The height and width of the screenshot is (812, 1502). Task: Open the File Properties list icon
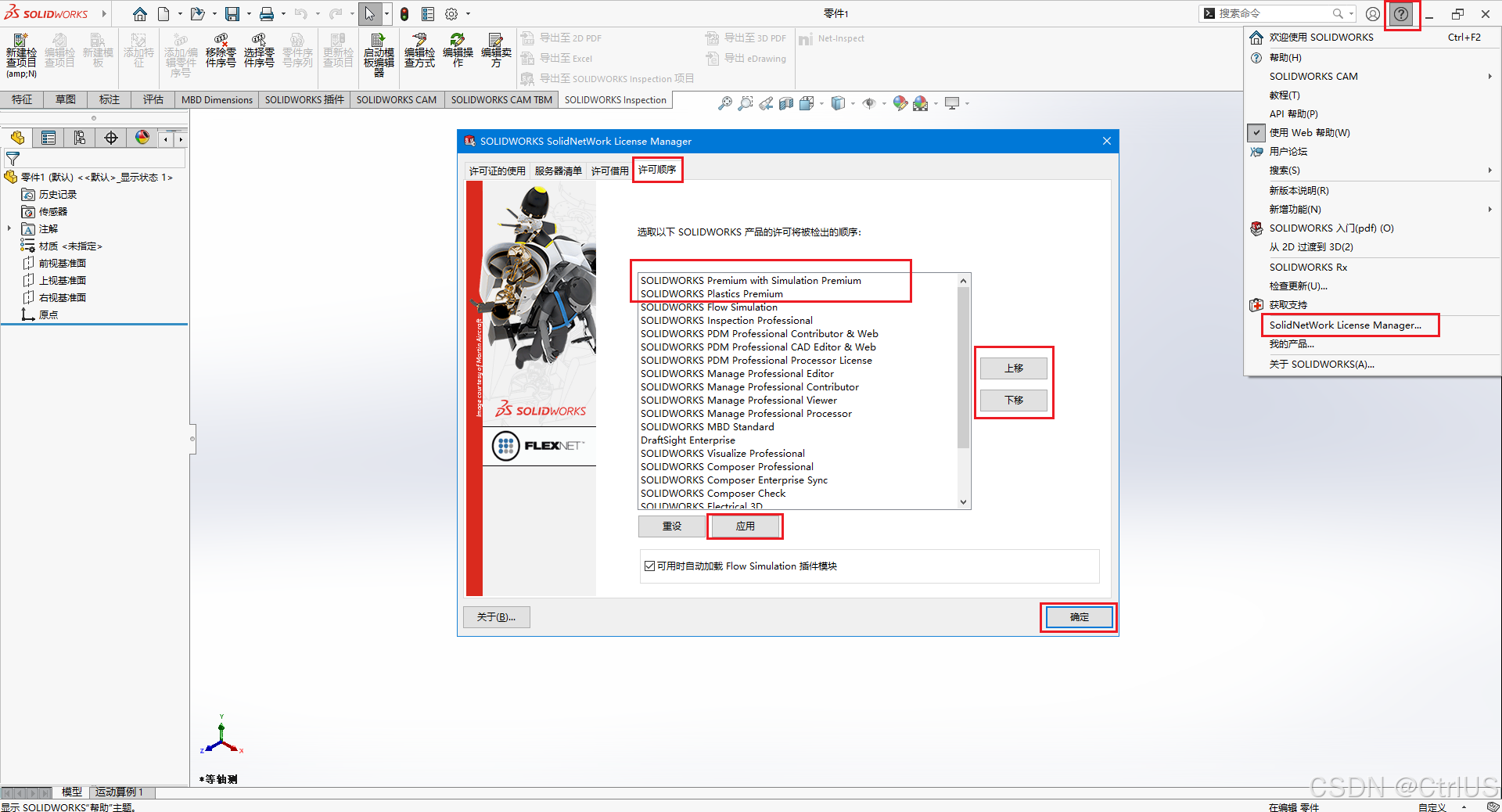pyautogui.click(x=428, y=14)
